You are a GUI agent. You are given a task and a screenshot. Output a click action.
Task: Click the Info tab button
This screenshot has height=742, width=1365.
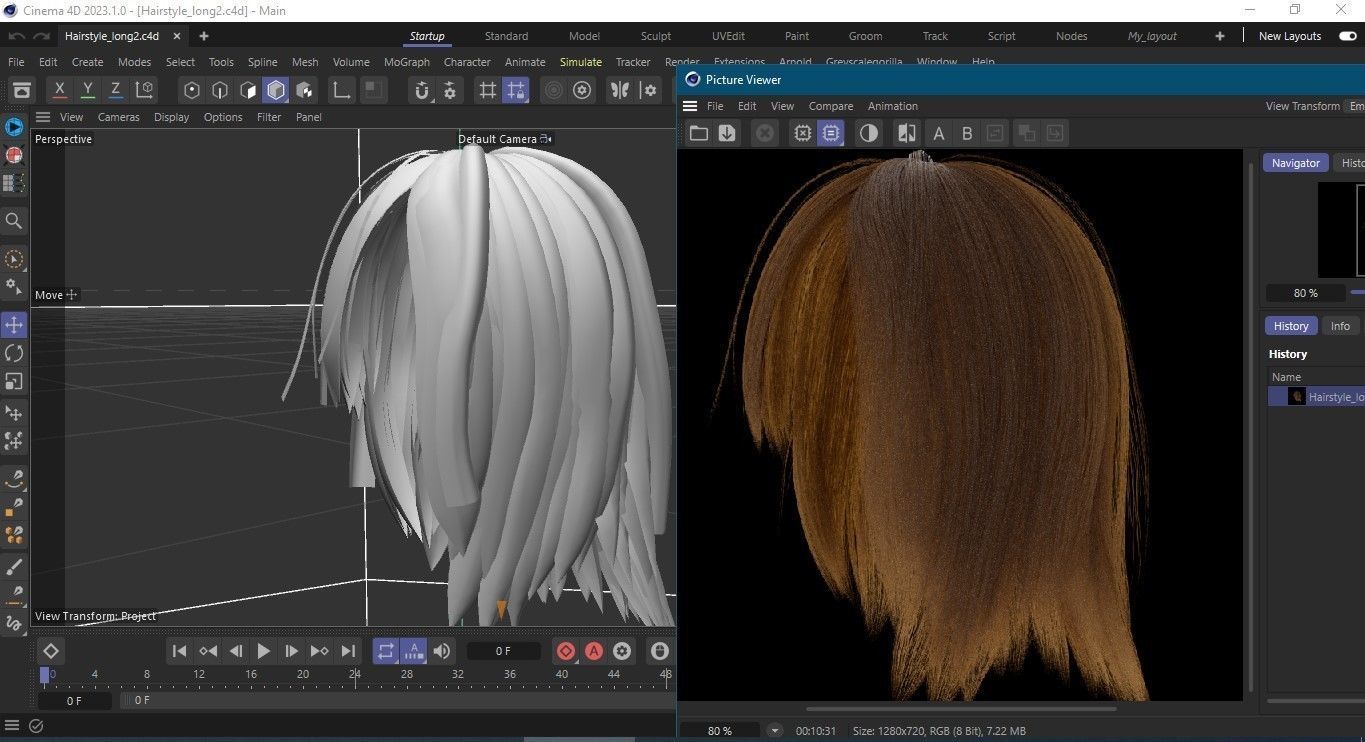tap(1339, 326)
